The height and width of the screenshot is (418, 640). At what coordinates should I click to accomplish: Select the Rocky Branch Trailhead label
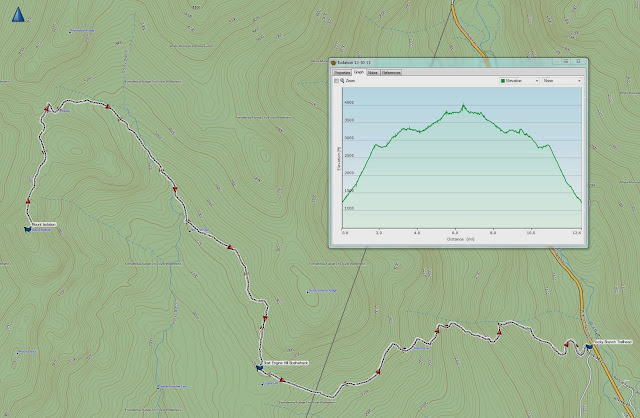(613, 342)
